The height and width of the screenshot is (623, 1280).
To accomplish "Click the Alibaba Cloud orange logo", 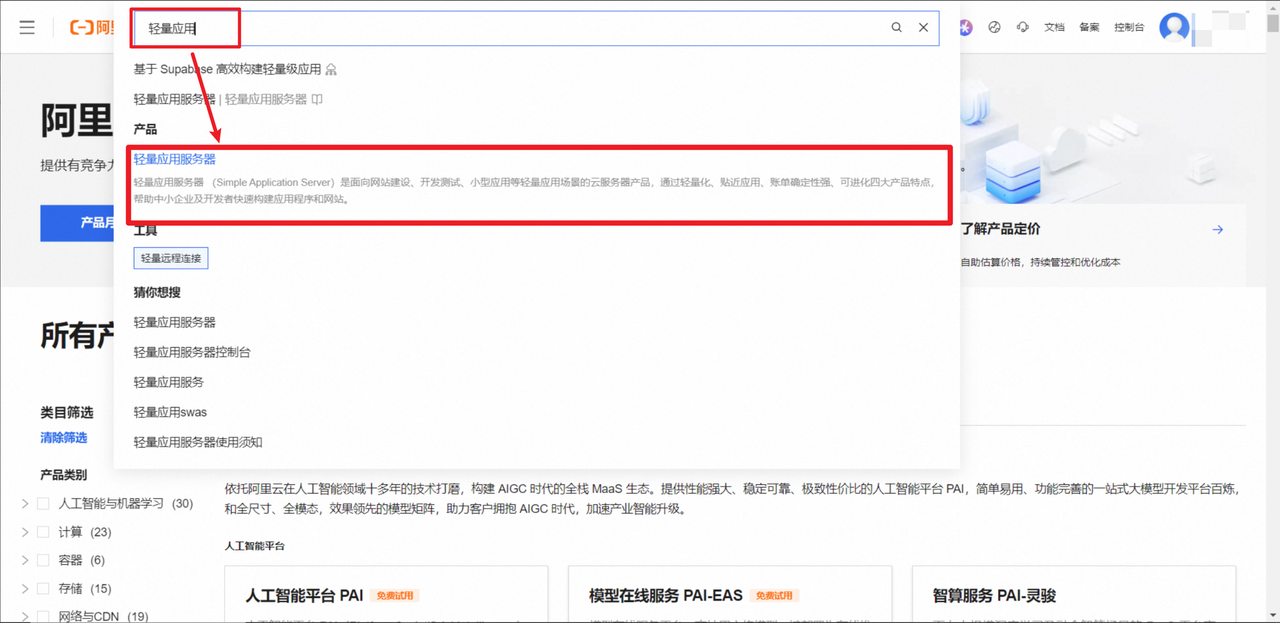I will (91, 27).
